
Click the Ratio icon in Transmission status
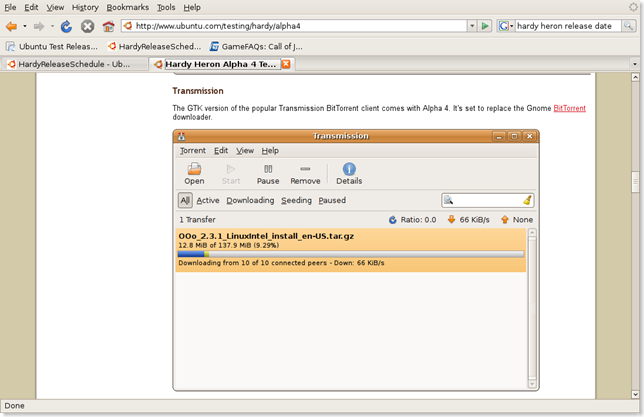[x=393, y=220]
